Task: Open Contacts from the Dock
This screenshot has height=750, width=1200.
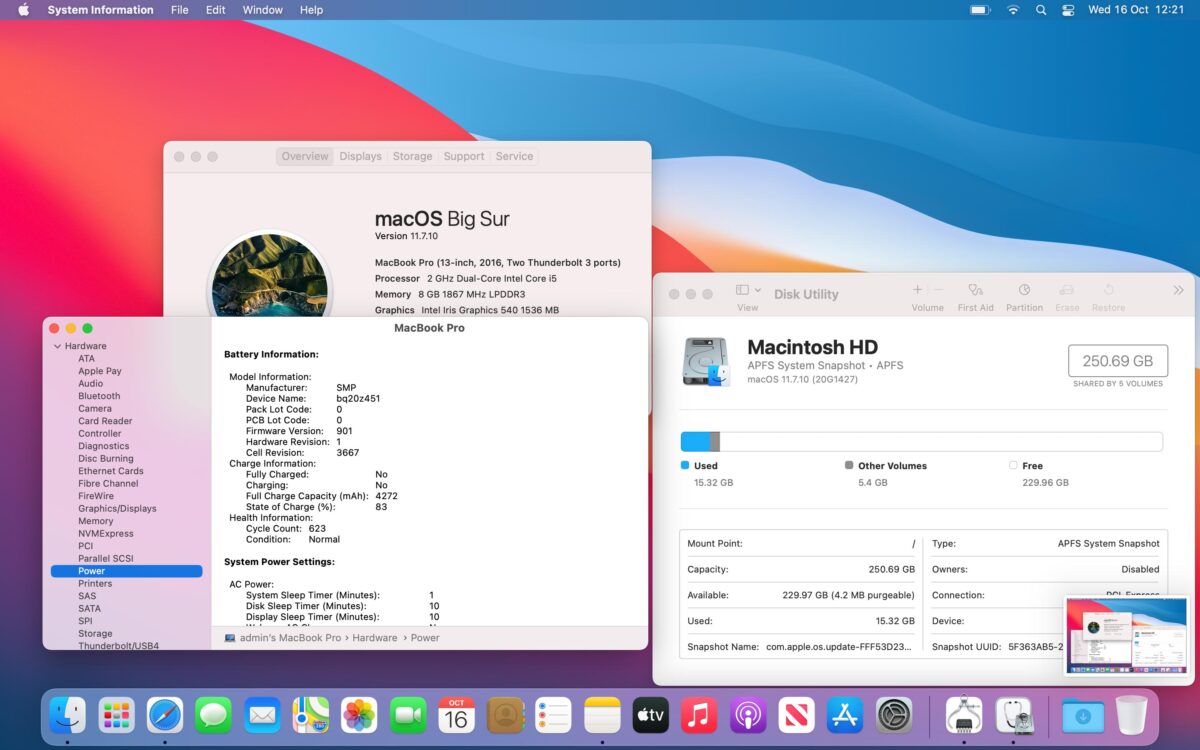Action: [505, 715]
